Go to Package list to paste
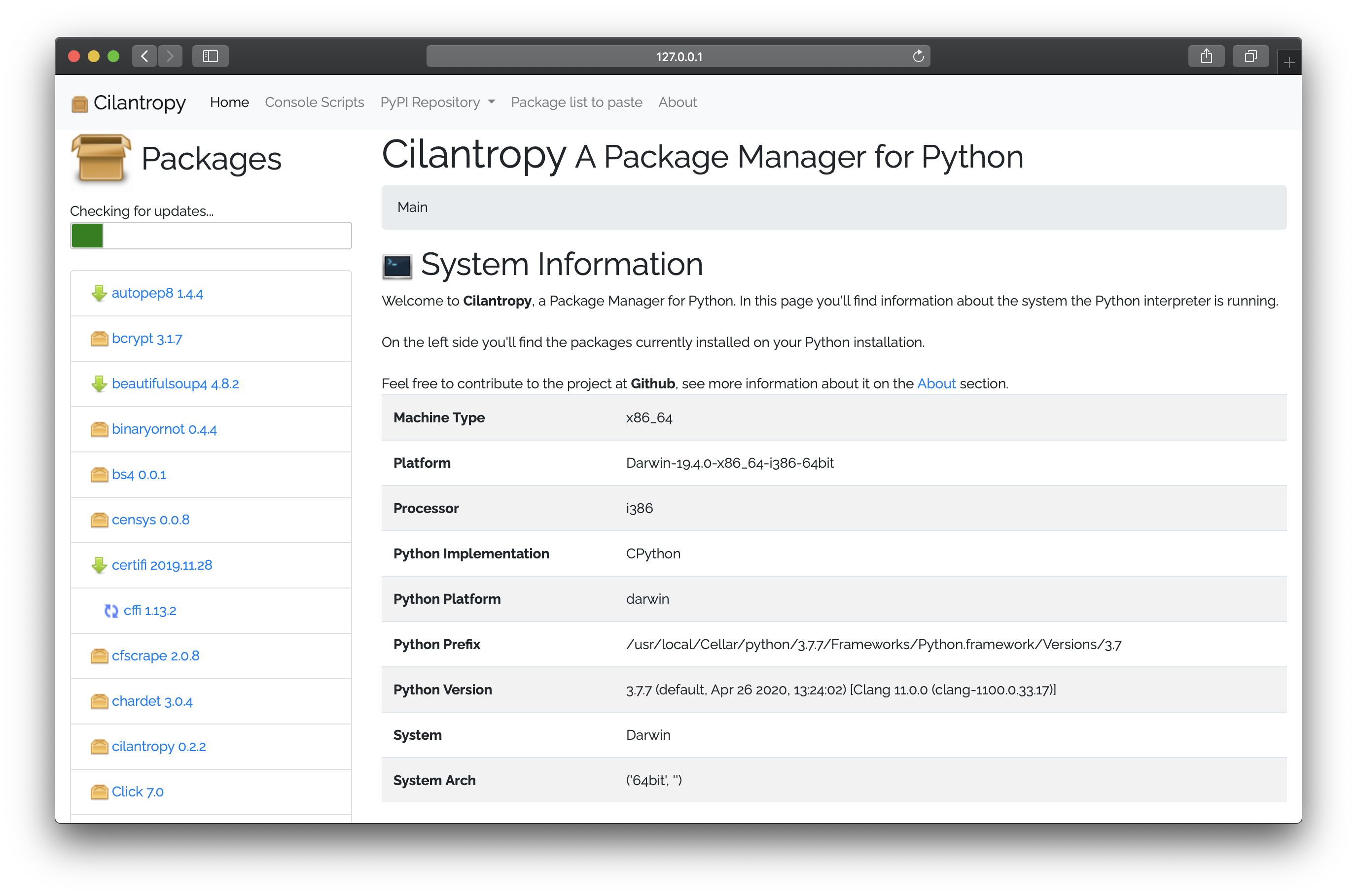 pyautogui.click(x=576, y=103)
